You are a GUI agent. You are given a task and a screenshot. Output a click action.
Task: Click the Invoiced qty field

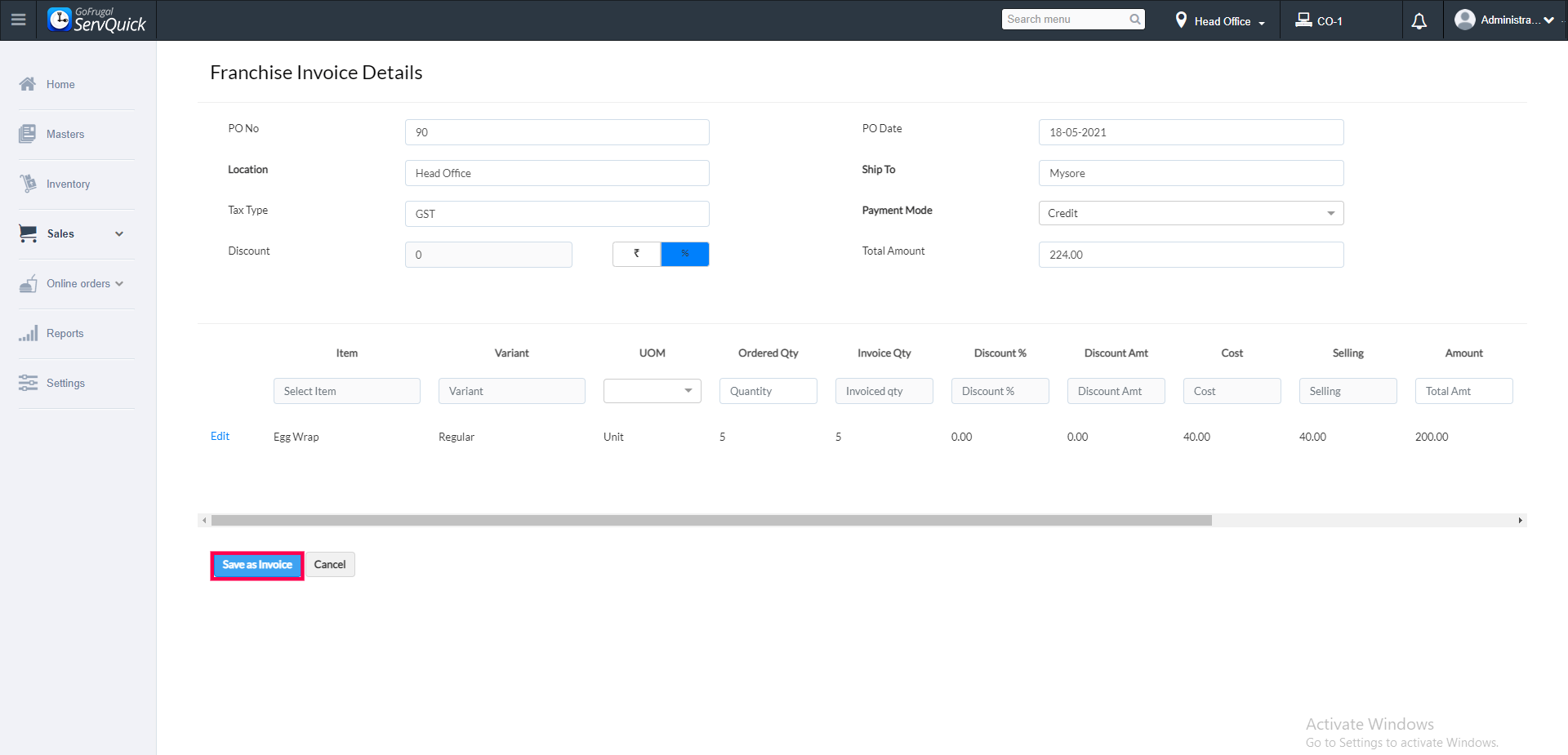pos(884,391)
